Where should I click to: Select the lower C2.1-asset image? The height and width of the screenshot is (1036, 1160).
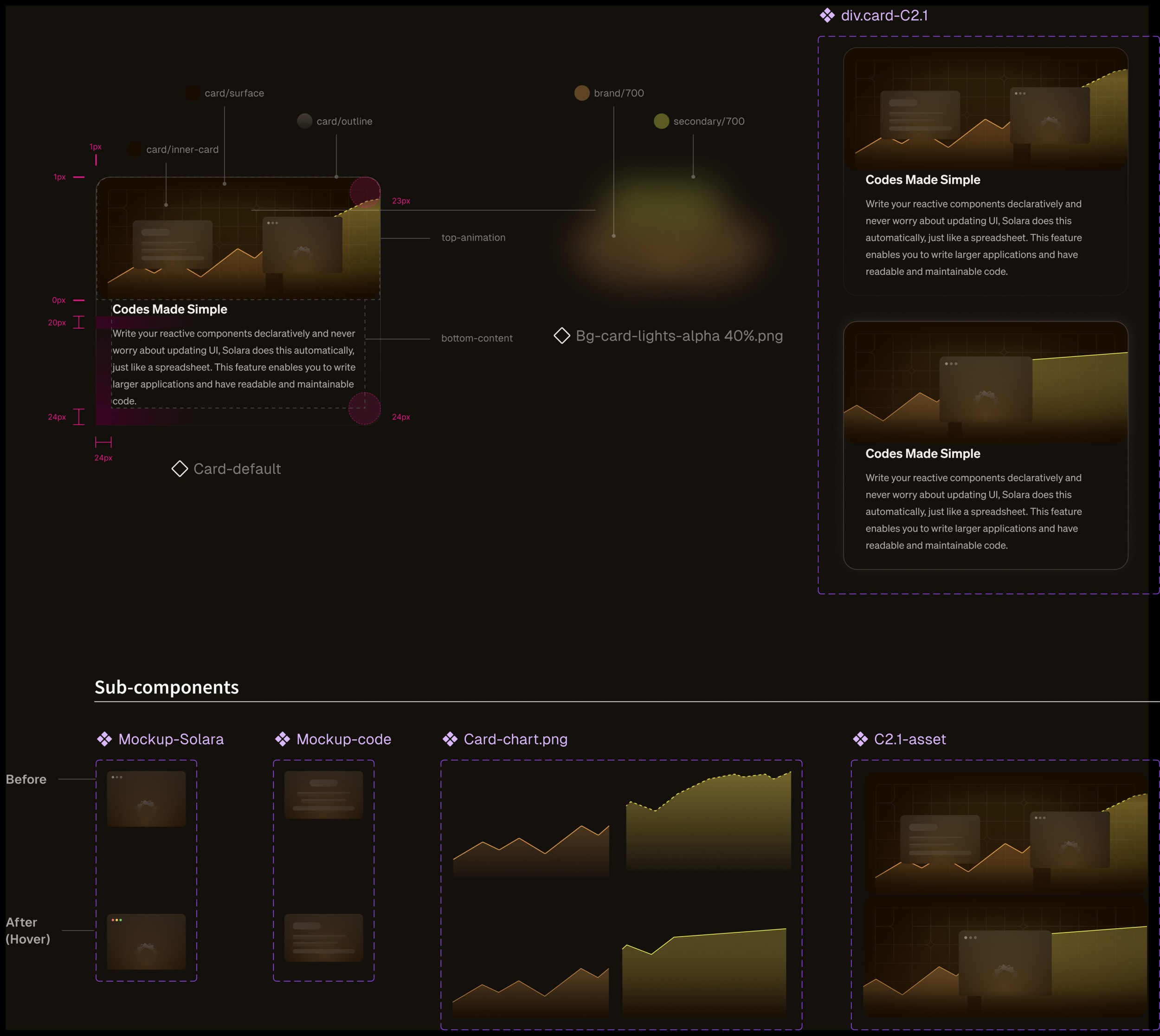[1006, 958]
